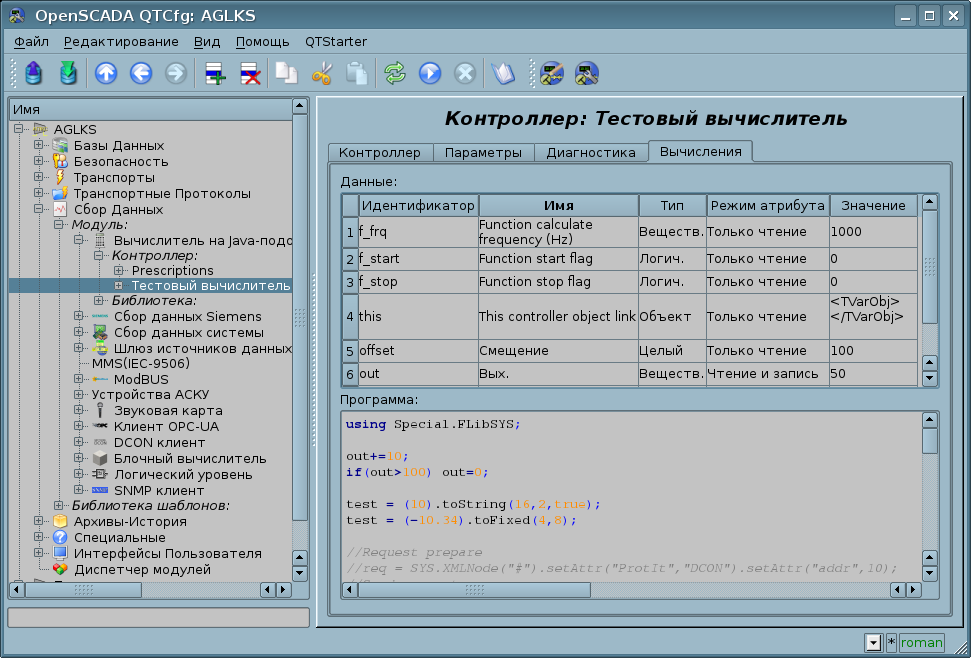
Task: Click the Имя column header in data table
Action: (558, 205)
